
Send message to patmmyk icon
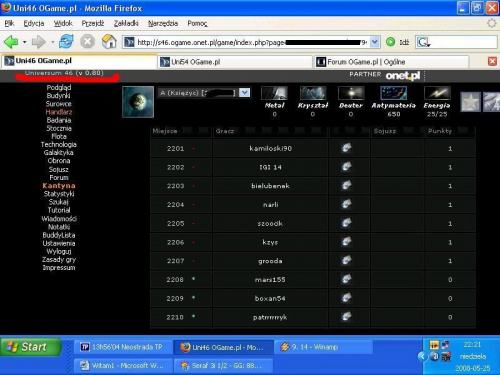click(x=347, y=316)
